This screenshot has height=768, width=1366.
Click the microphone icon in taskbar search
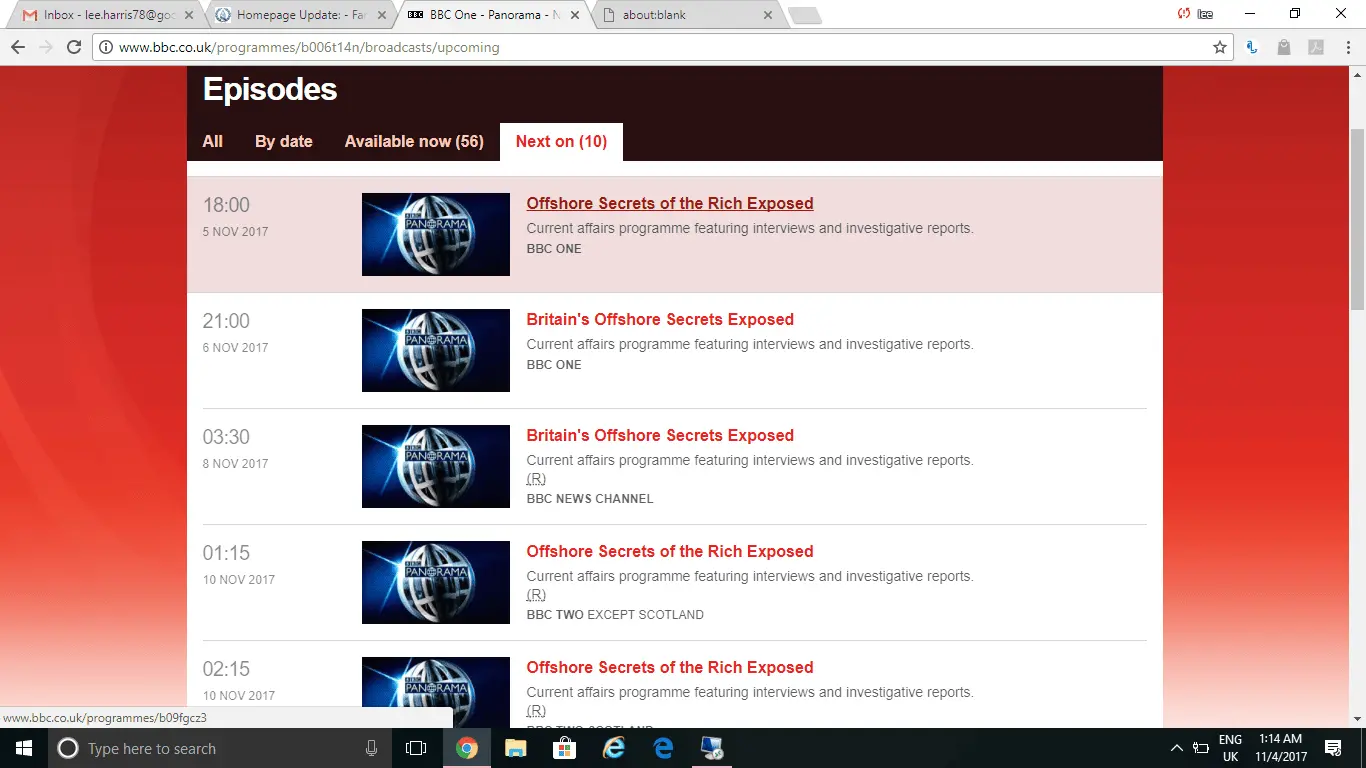[x=371, y=748]
